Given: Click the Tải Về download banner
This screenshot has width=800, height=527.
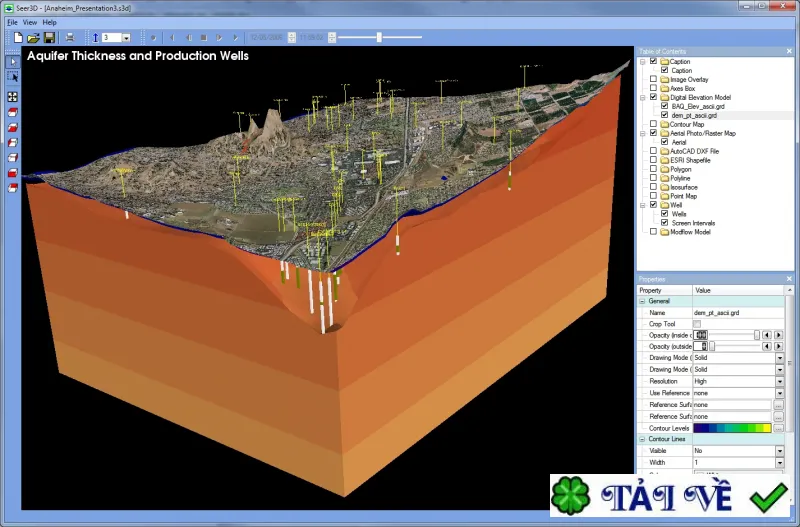Looking at the screenshot, I should click(x=669, y=496).
